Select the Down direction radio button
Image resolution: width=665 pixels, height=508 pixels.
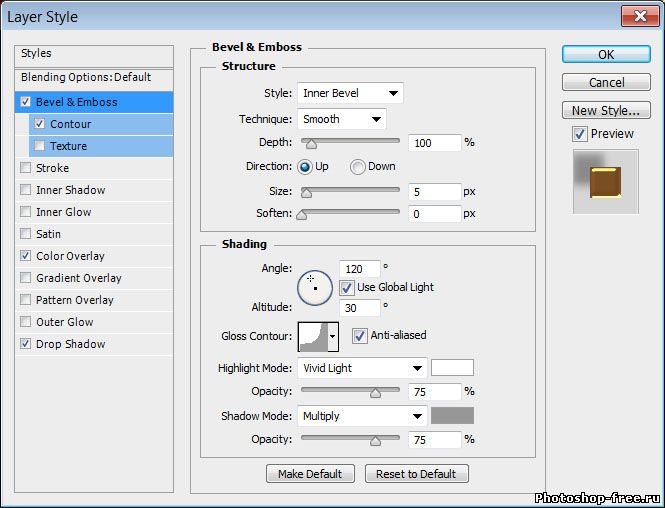point(358,167)
